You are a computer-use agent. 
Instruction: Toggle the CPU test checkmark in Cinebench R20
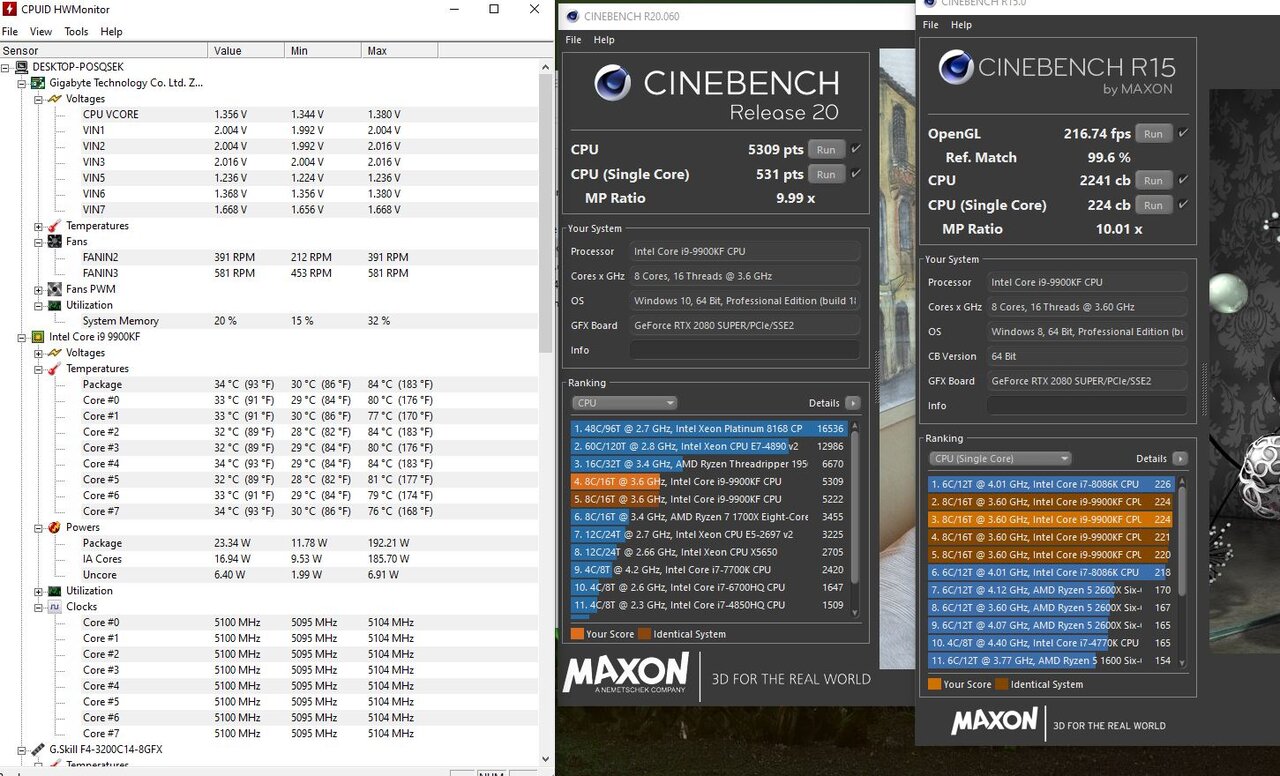coord(856,149)
